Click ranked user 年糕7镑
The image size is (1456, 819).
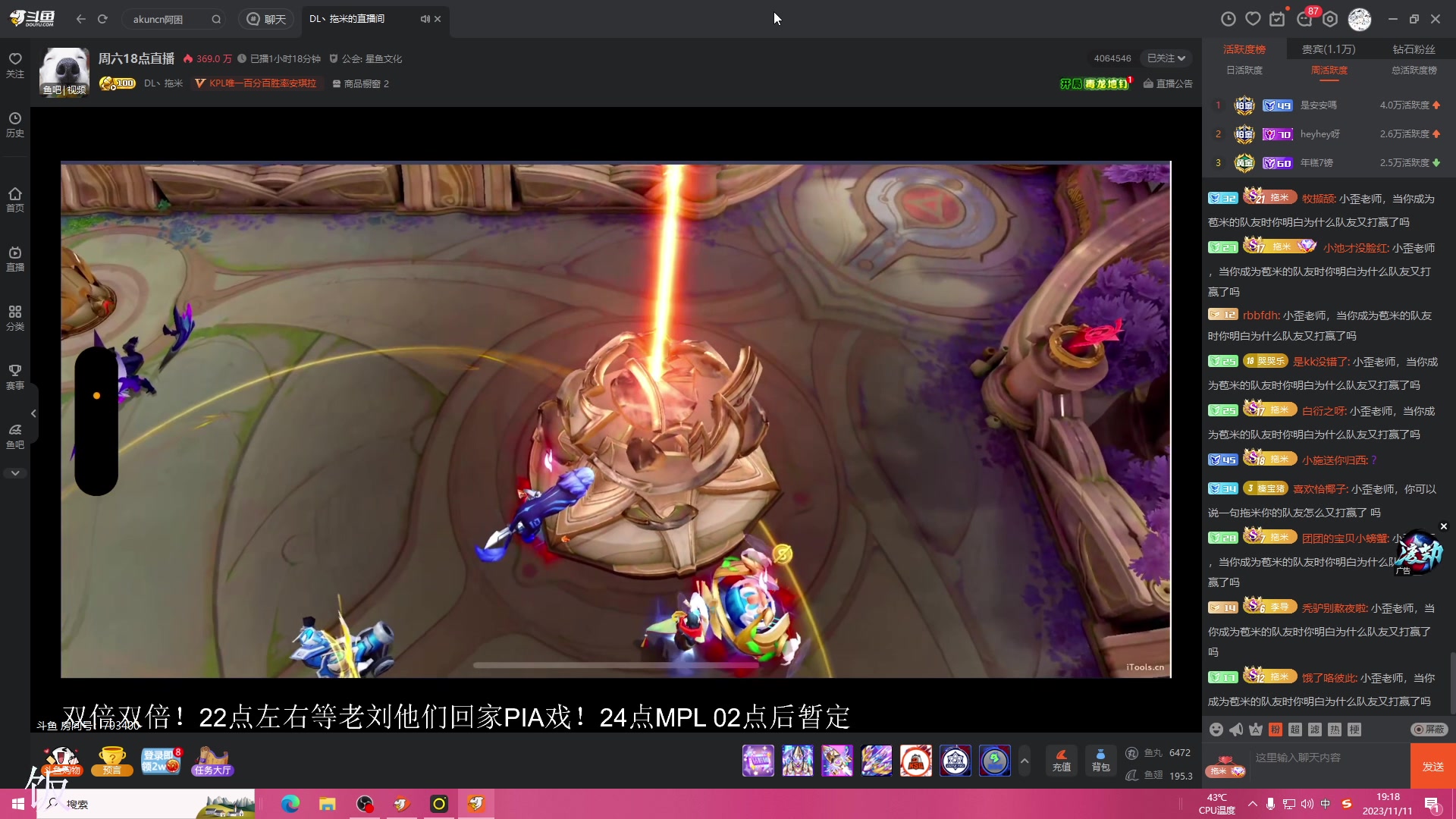1316,163
